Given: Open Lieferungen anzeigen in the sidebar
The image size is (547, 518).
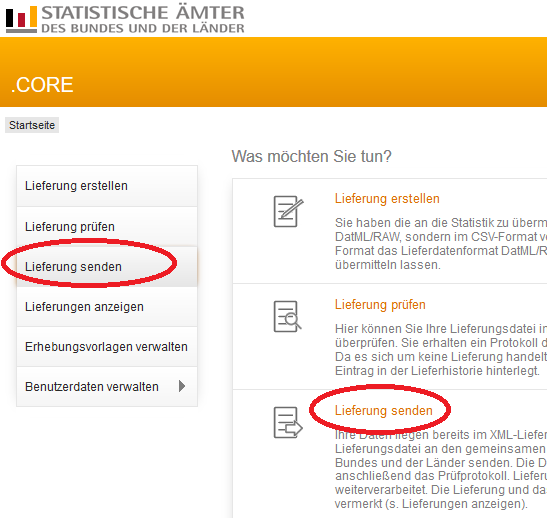Looking at the screenshot, I should pos(107,307).
